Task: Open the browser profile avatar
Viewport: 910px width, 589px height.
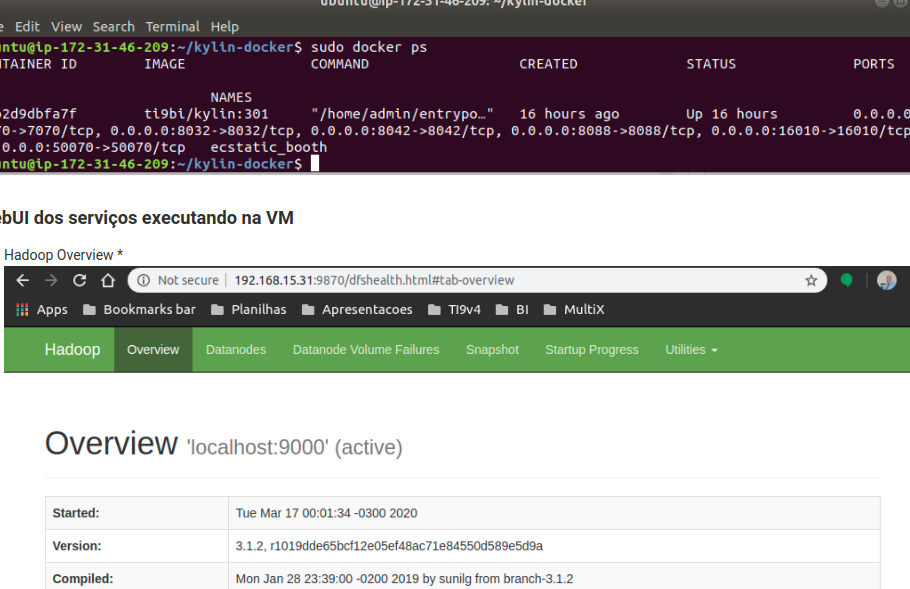Action: [887, 280]
